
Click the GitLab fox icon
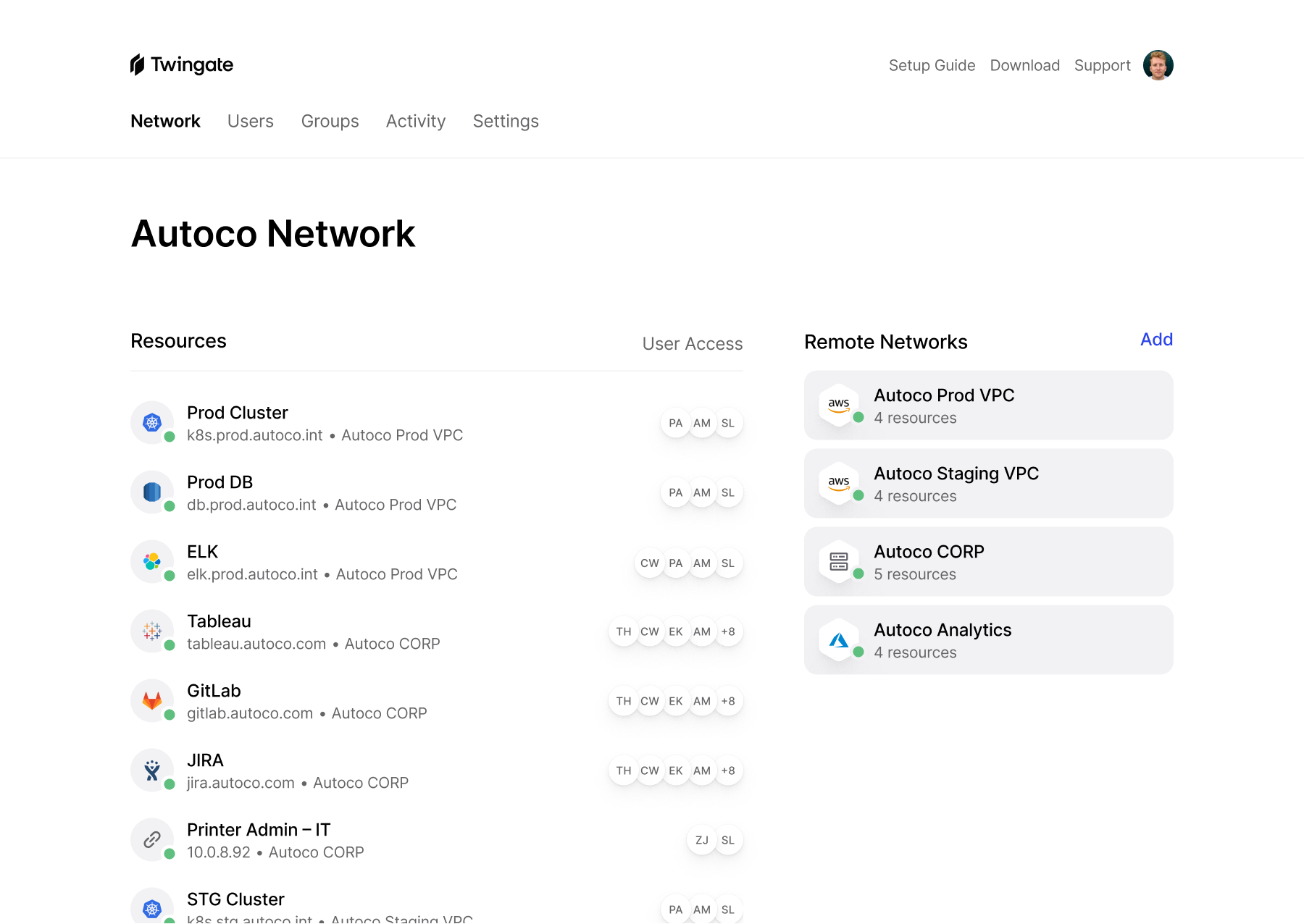click(x=152, y=700)
